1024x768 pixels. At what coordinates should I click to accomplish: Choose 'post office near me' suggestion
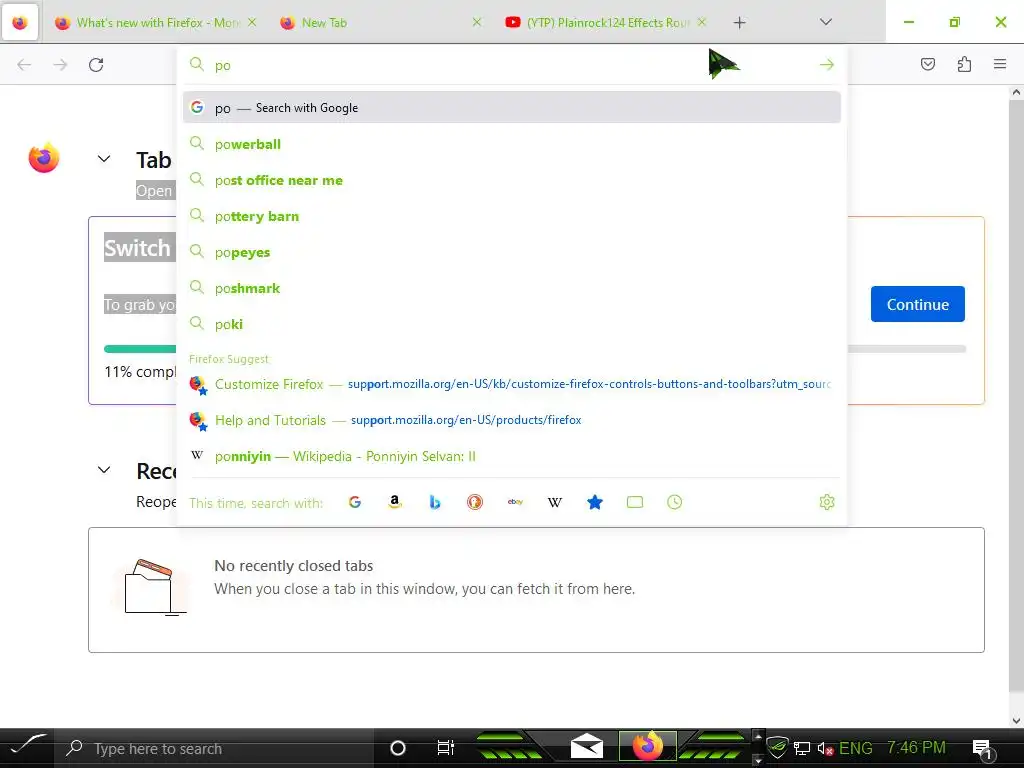point(512,180)
